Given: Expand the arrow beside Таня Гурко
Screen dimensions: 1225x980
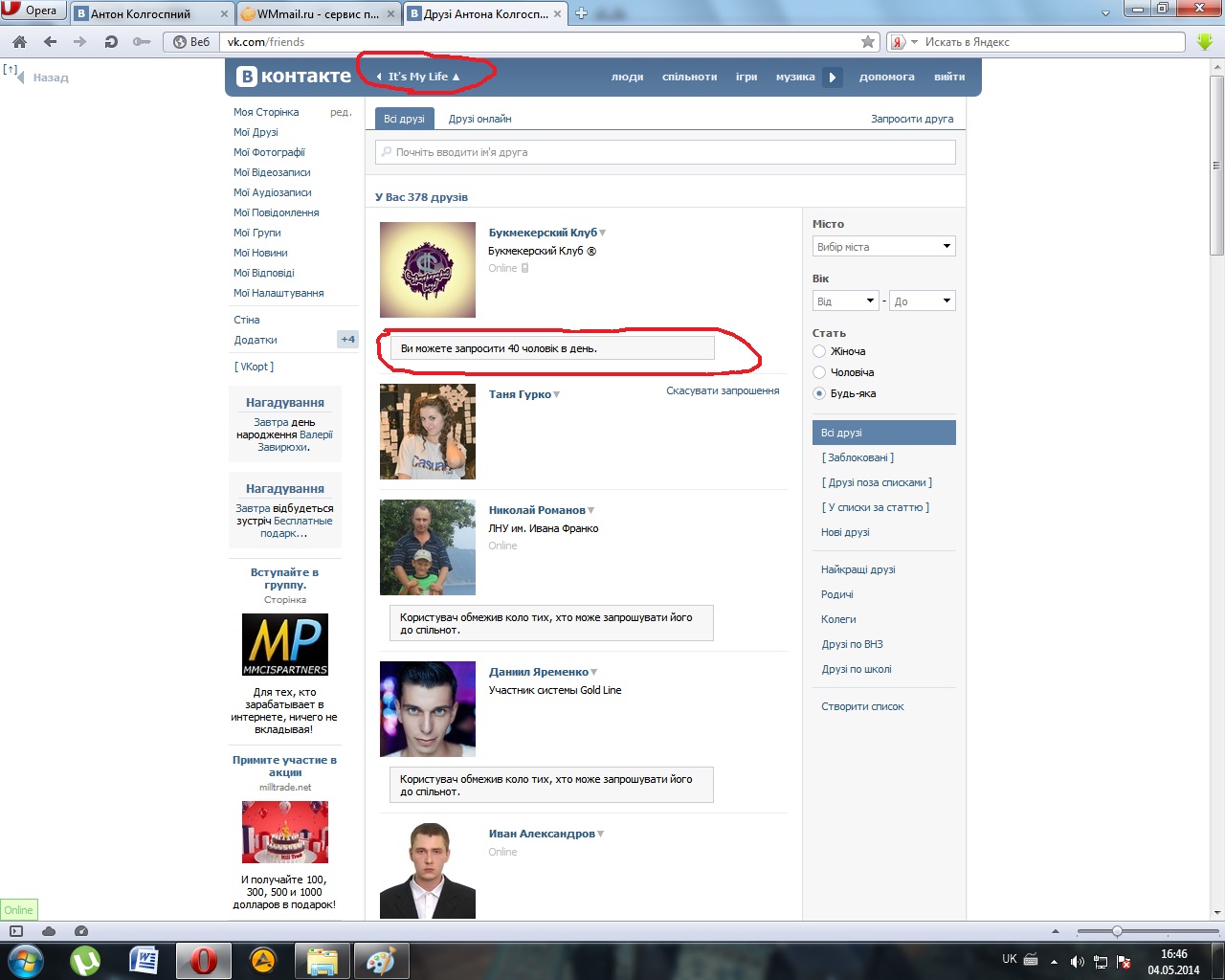Looking at the screenshot, I should pos(557,394).
